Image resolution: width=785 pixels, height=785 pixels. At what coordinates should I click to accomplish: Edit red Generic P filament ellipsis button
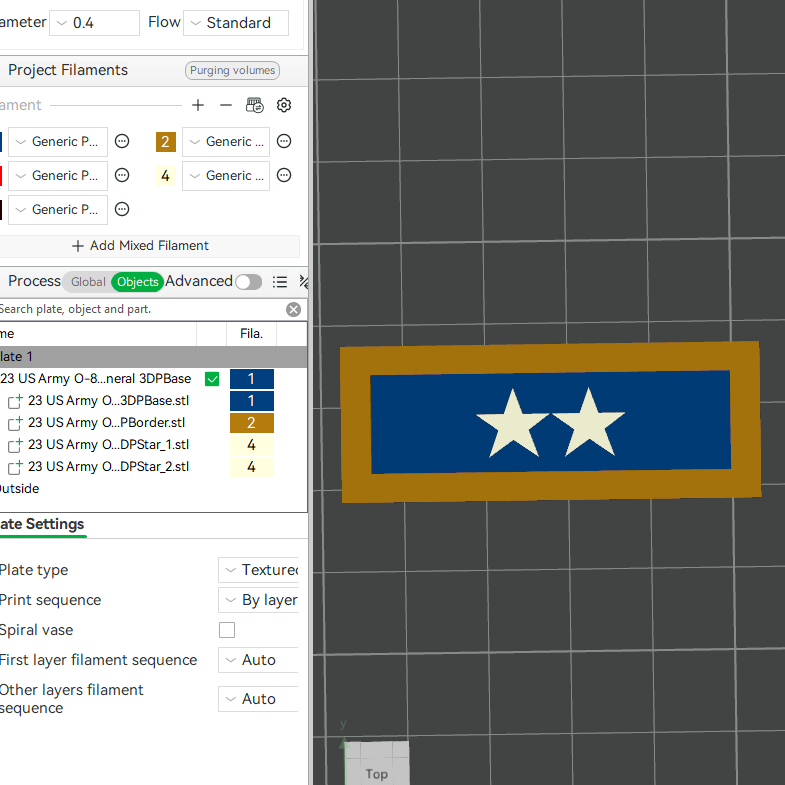122,175
